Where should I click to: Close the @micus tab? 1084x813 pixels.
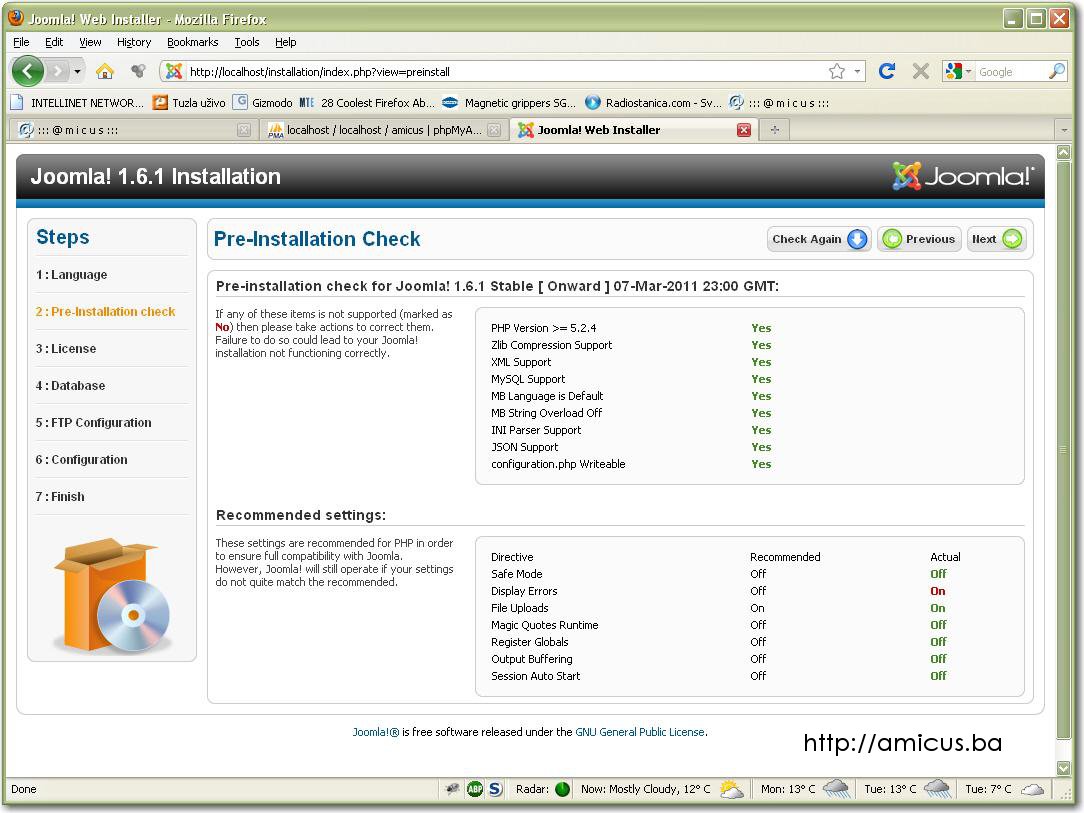click(x=243, y=130)
